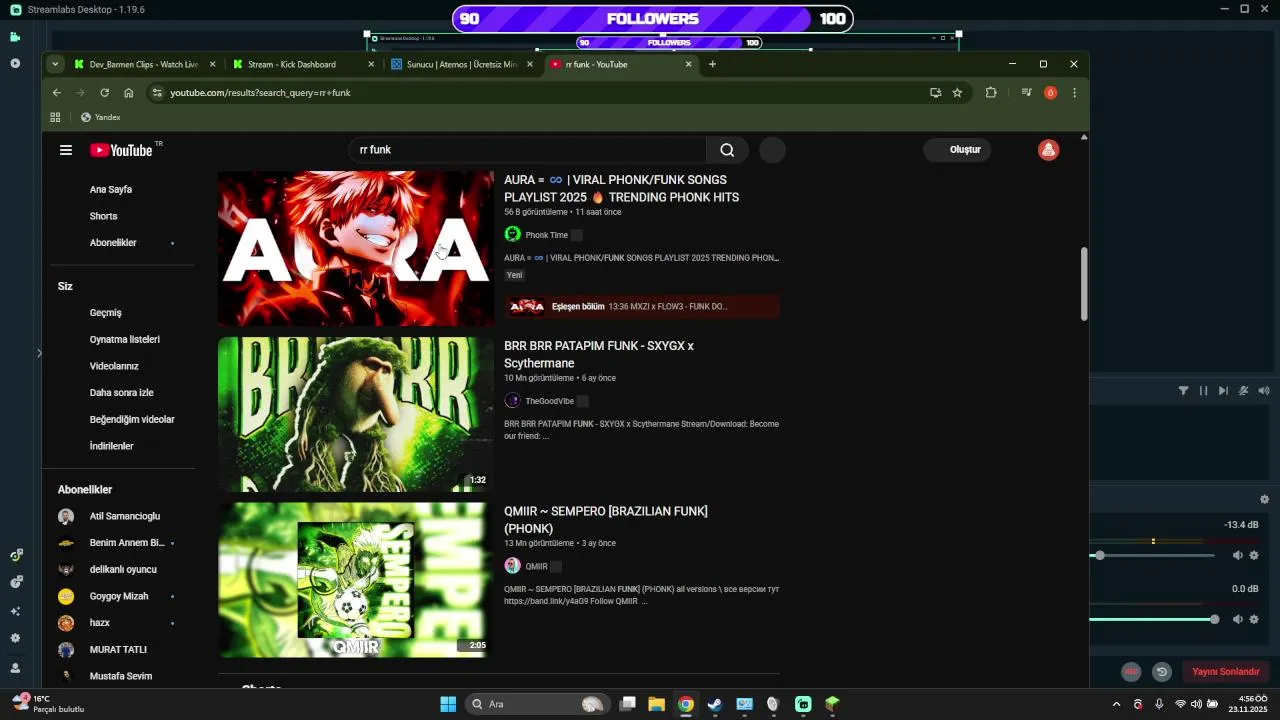The height and width of the screenshot is (720, 1280).
Task: Open Geçmiş in YouTube sidebar
Action: point(106,313)
